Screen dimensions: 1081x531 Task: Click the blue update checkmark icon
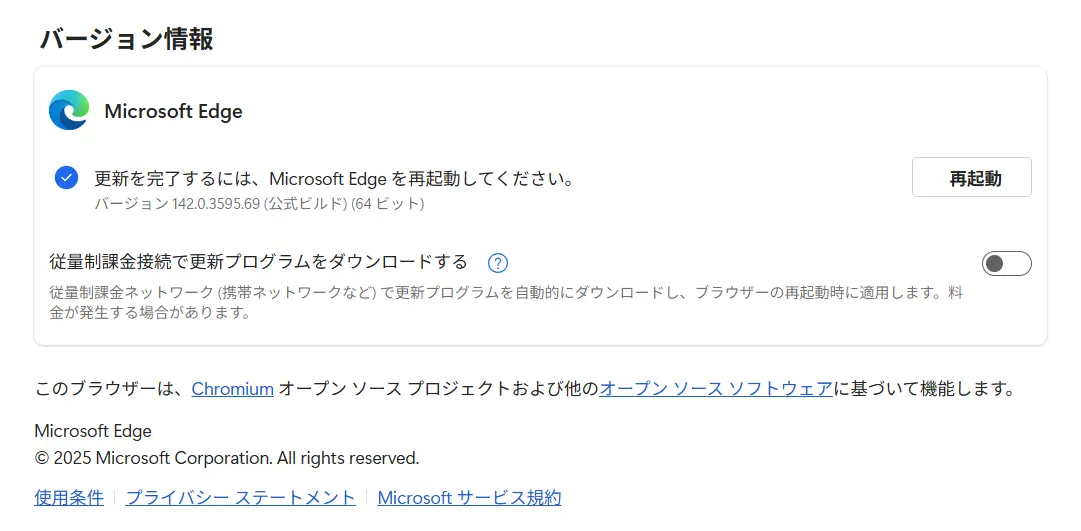66,178
